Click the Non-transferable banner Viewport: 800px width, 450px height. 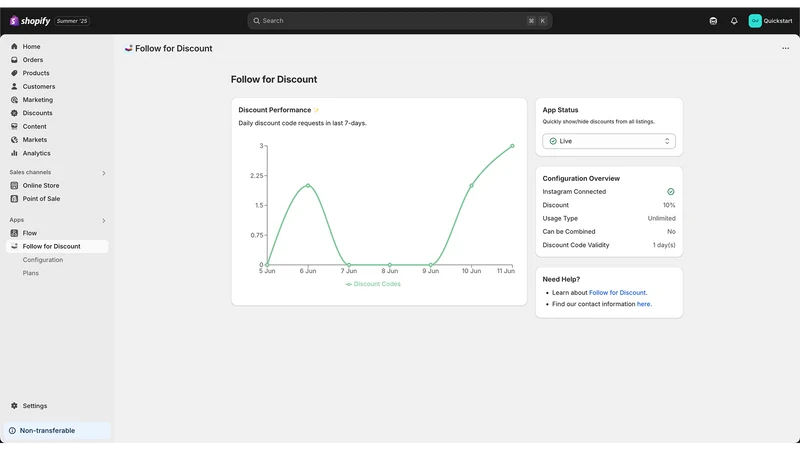click(x=57, y=431)
